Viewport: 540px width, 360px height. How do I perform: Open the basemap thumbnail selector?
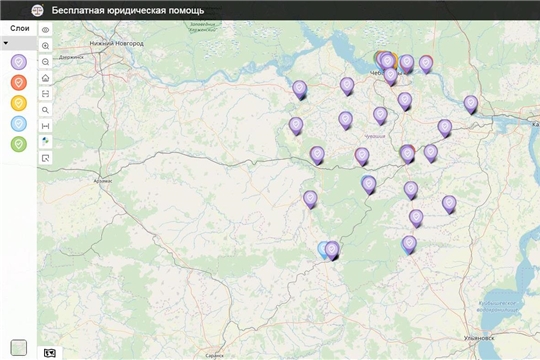pyautogui.click(x=19, y=348)
